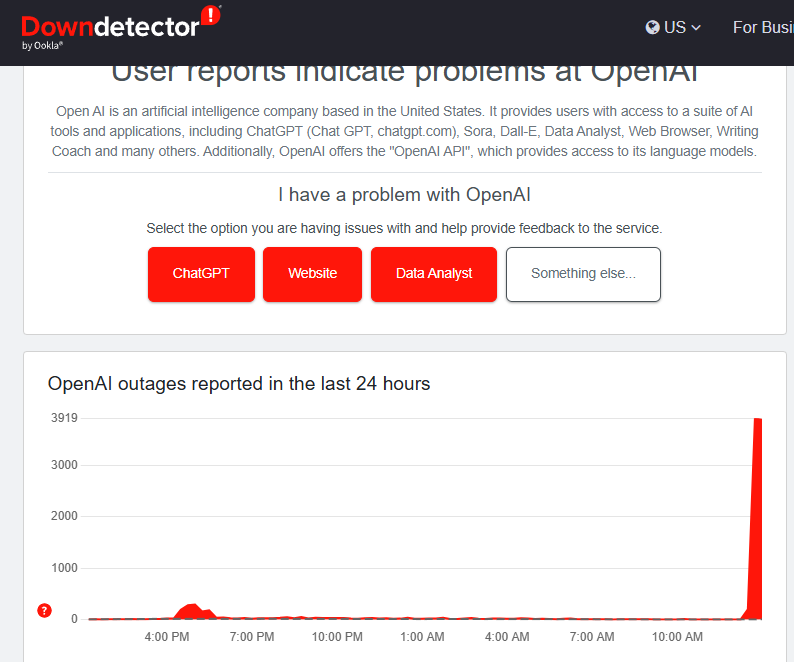Click the 7:00 AM time label
This screenshot has width=794, height=662.
click(x=592, y=637)
